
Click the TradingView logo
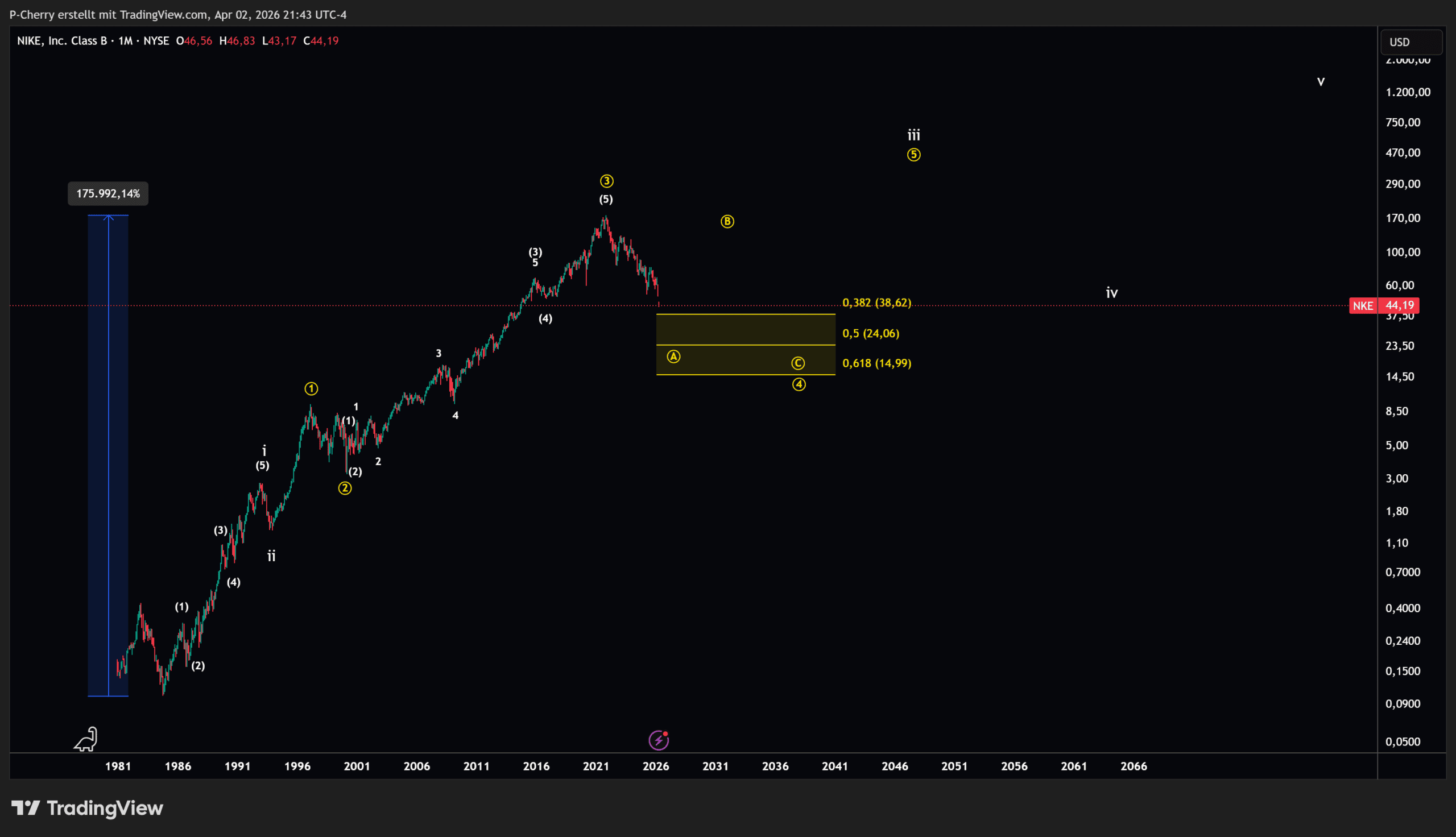(88, 808)
